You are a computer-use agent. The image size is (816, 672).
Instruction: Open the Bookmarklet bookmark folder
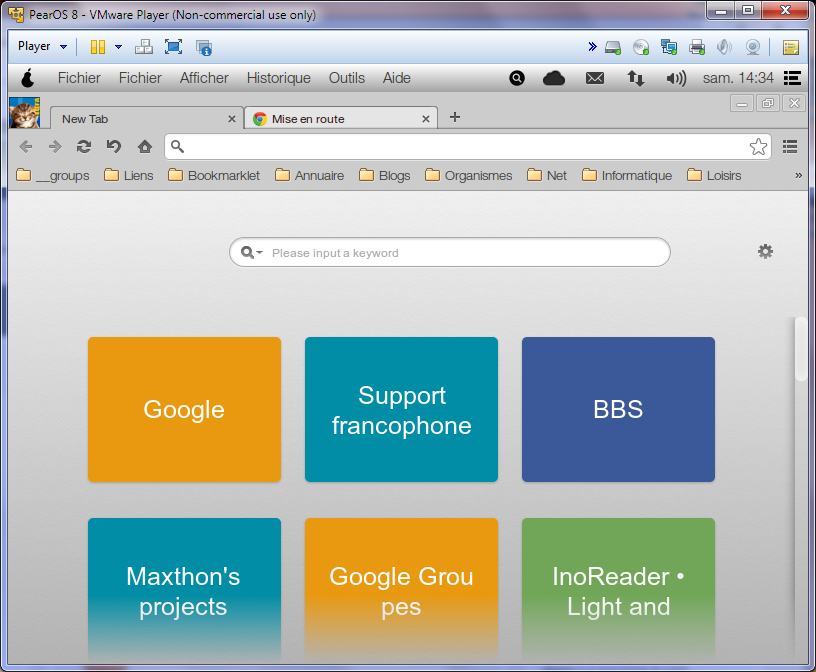pos(214,175)
